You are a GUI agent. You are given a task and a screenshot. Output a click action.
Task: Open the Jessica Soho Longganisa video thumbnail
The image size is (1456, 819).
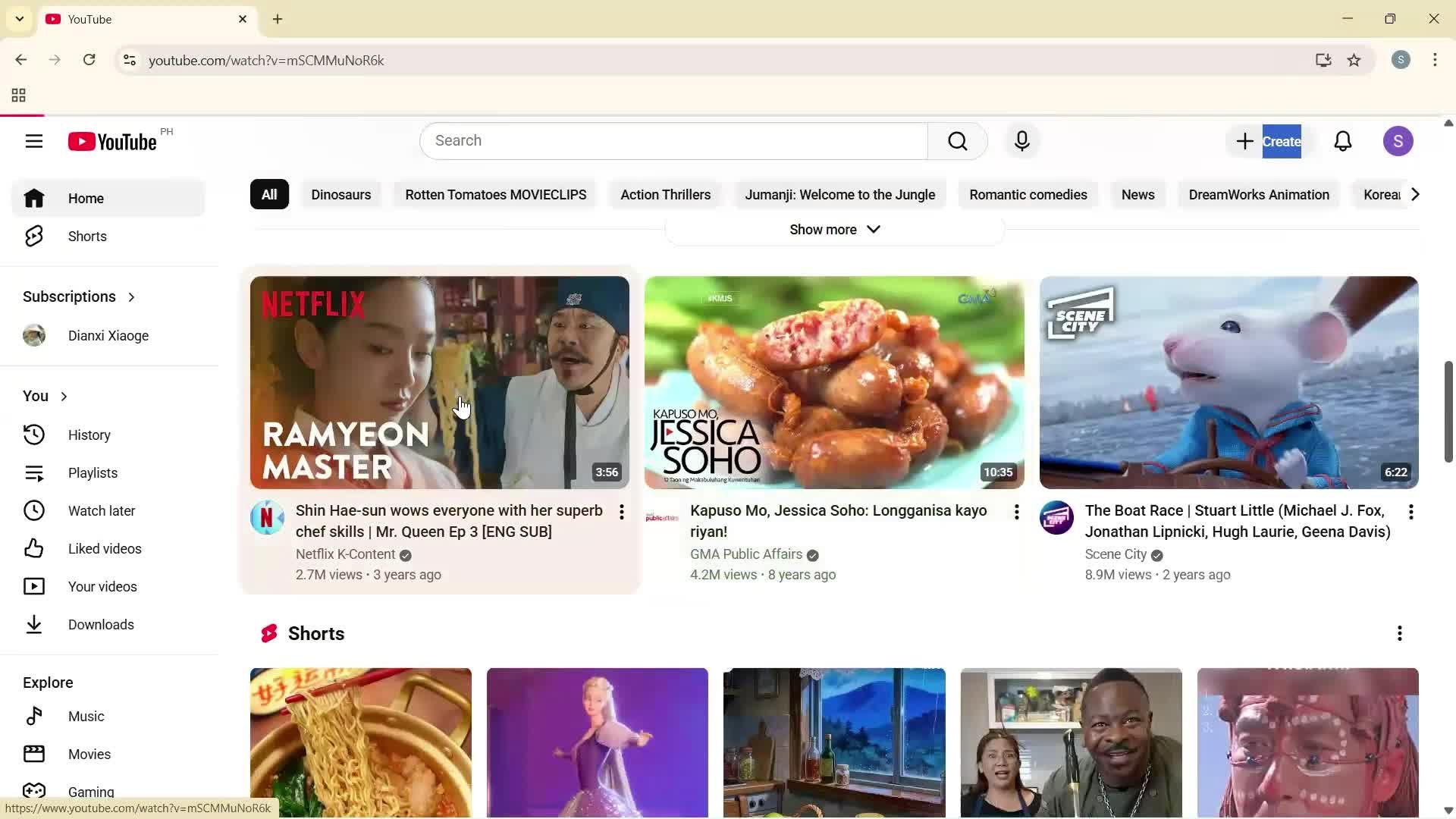[x=833, y=383]
